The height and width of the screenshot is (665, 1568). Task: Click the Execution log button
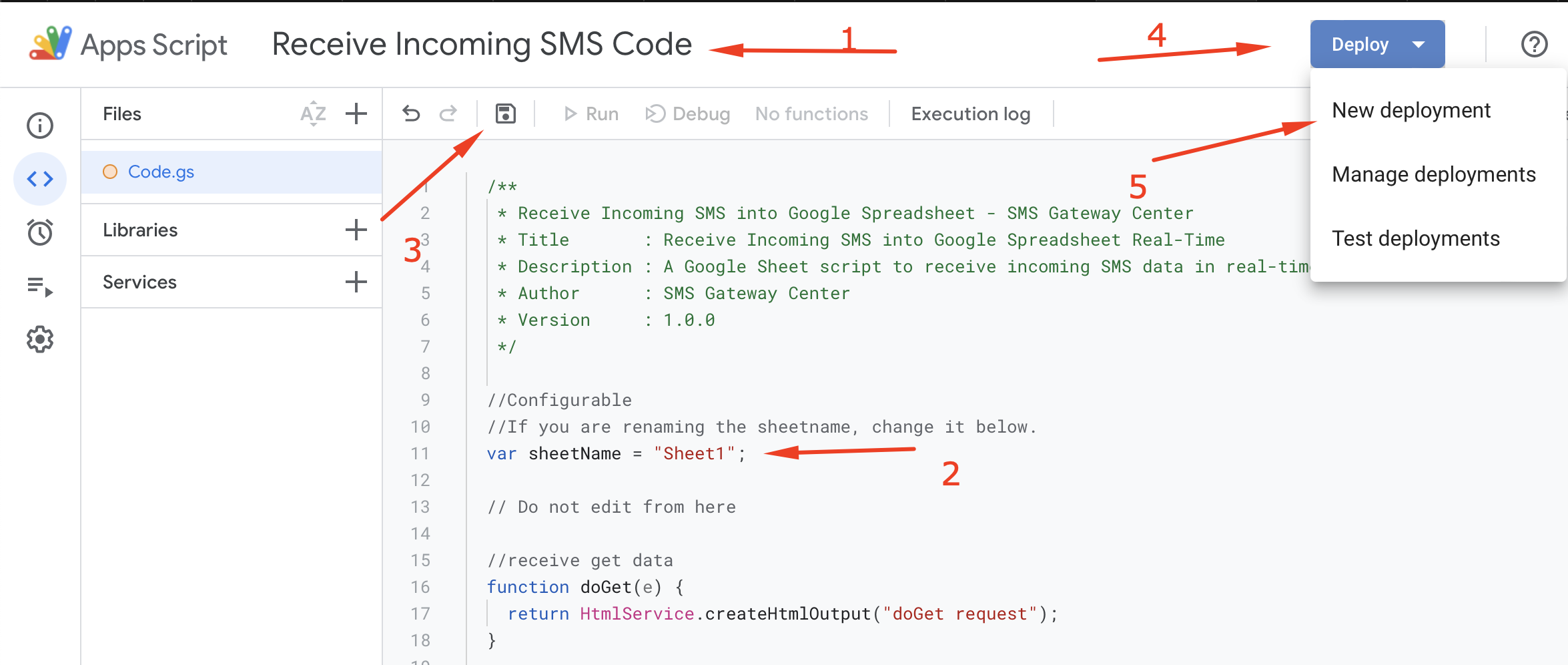[x=971, y=114]
